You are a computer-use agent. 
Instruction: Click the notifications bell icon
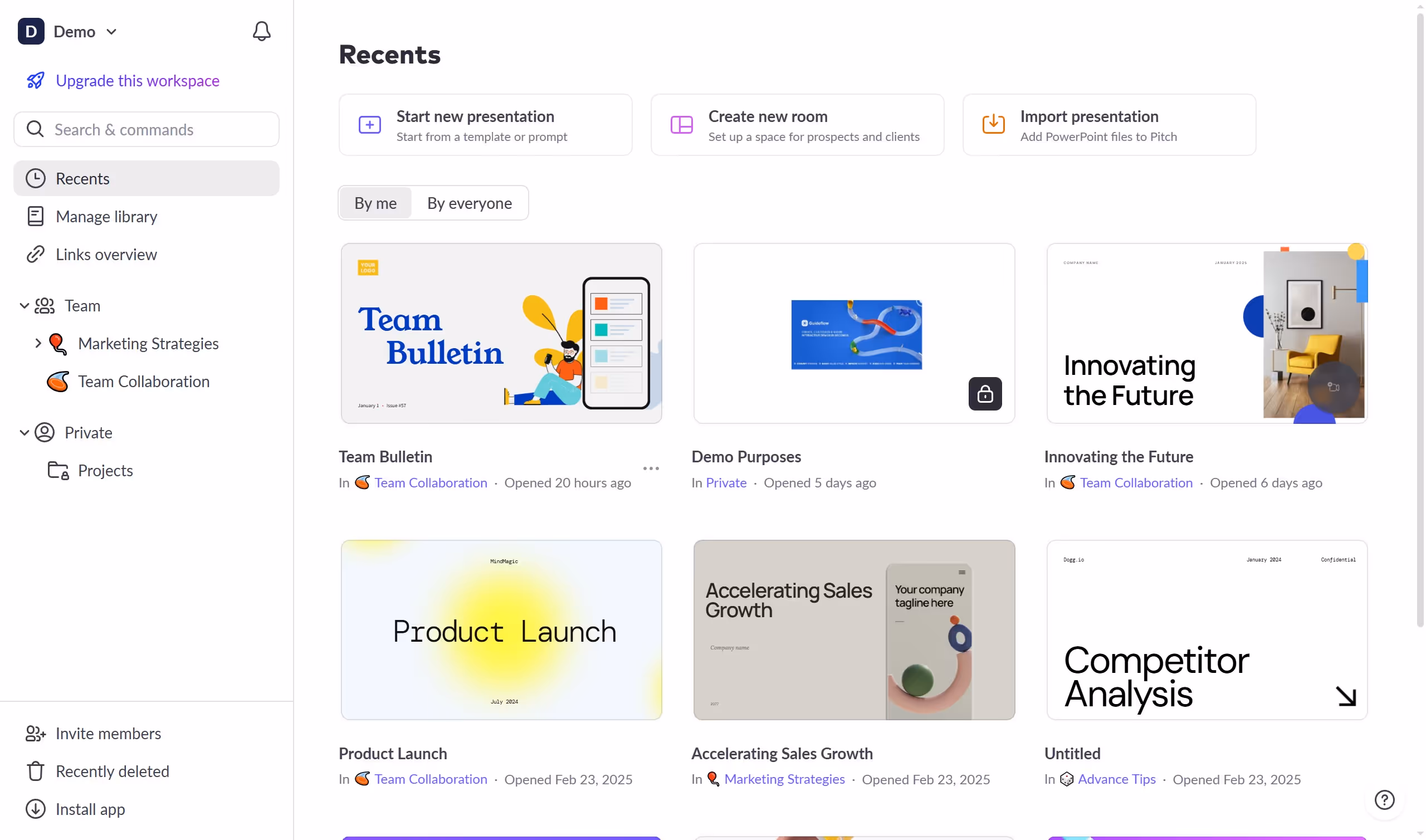pos(261,31)
